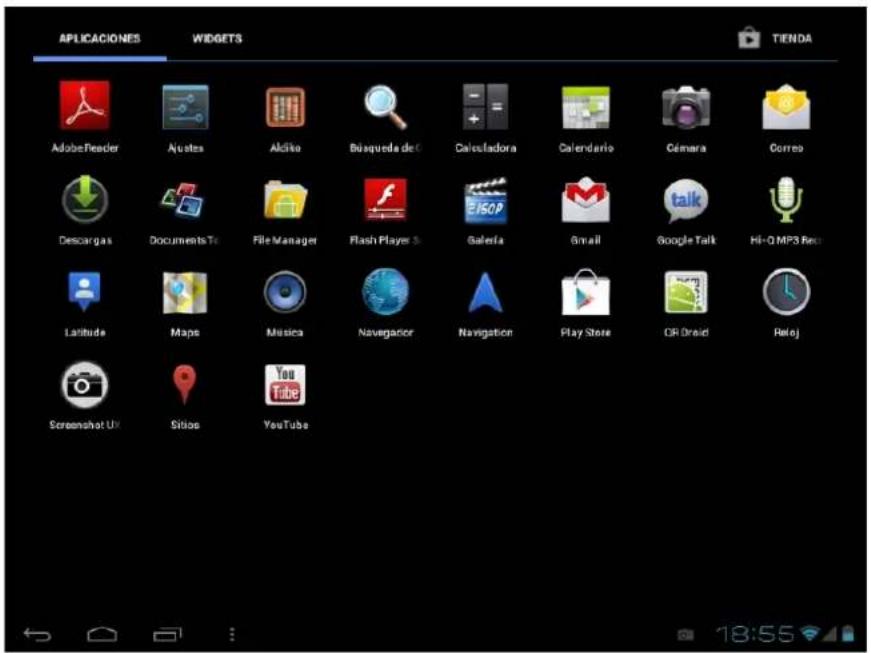The height and width of the screenshot is (653, 871).
Task: Tap the screenshot notification icon in status bar
Action: pyautogui.click(x=685, y=634)
